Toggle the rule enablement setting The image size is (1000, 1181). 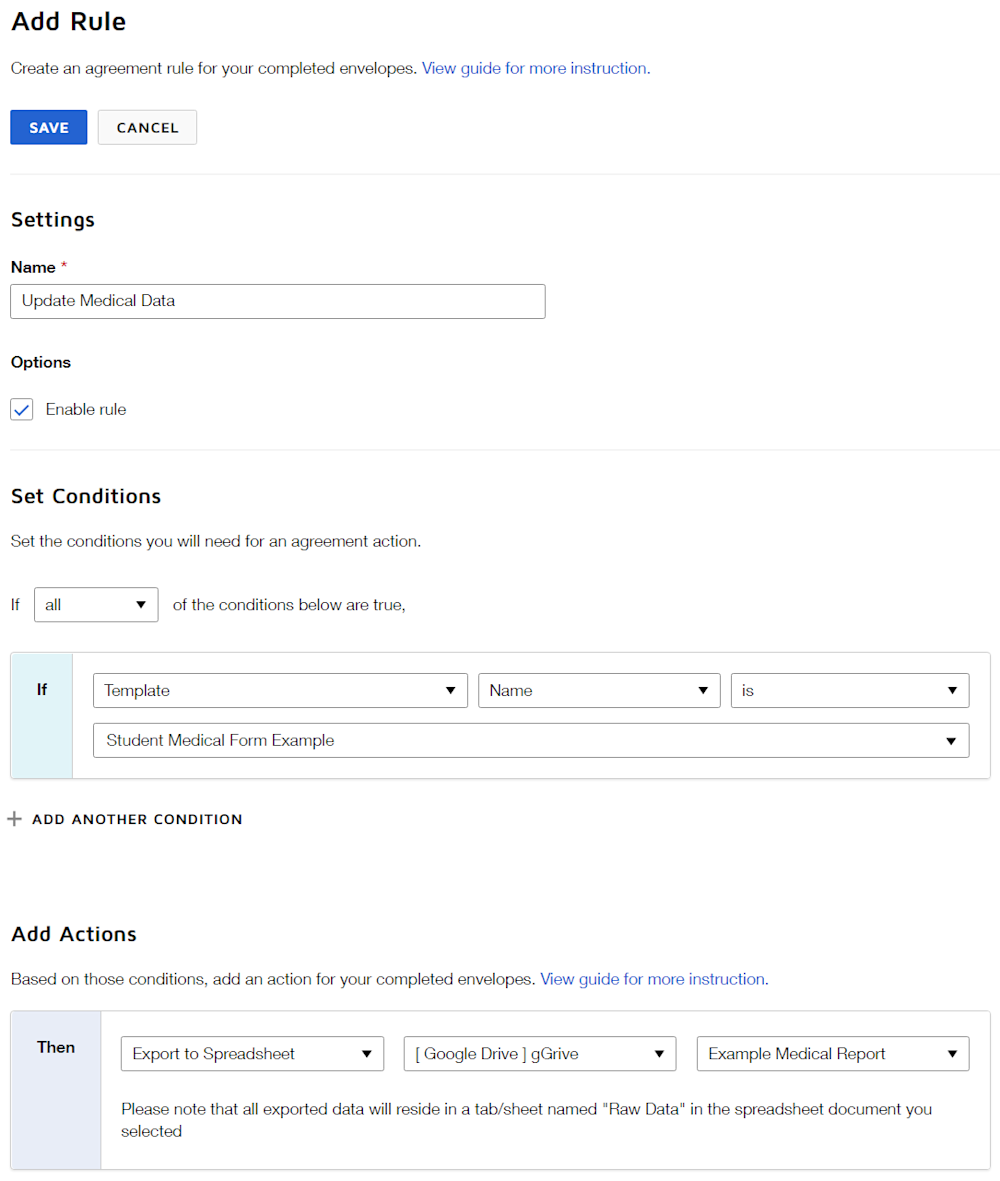(21, 409)
